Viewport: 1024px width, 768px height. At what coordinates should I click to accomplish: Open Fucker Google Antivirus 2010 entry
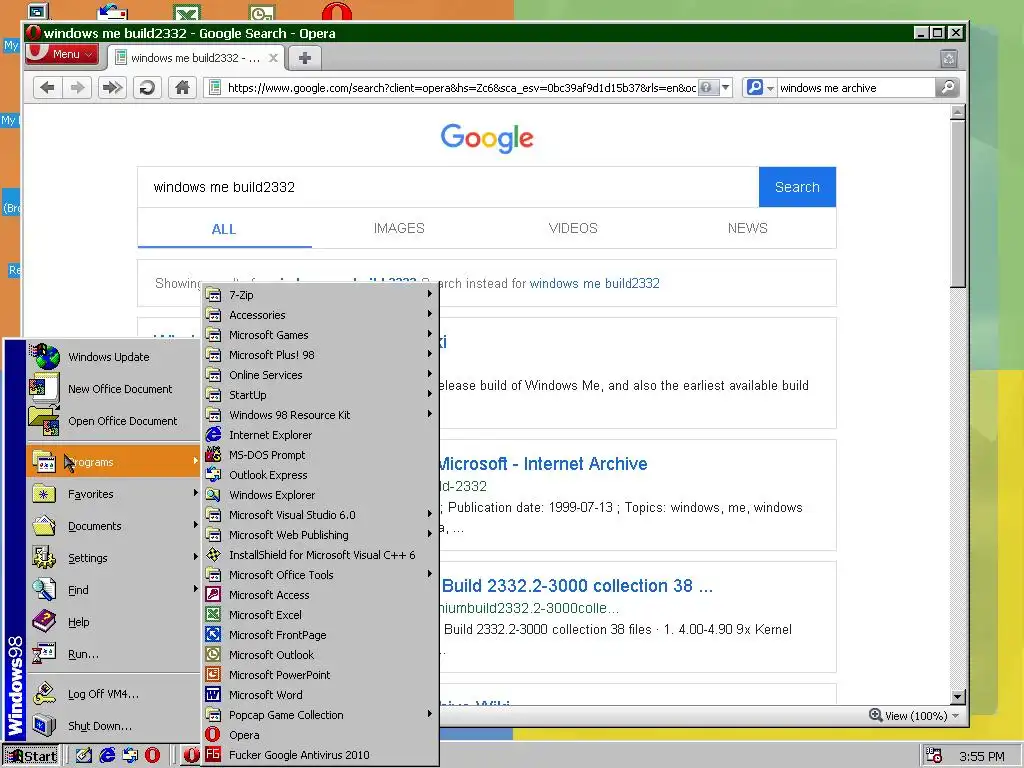tap(320, 755)
